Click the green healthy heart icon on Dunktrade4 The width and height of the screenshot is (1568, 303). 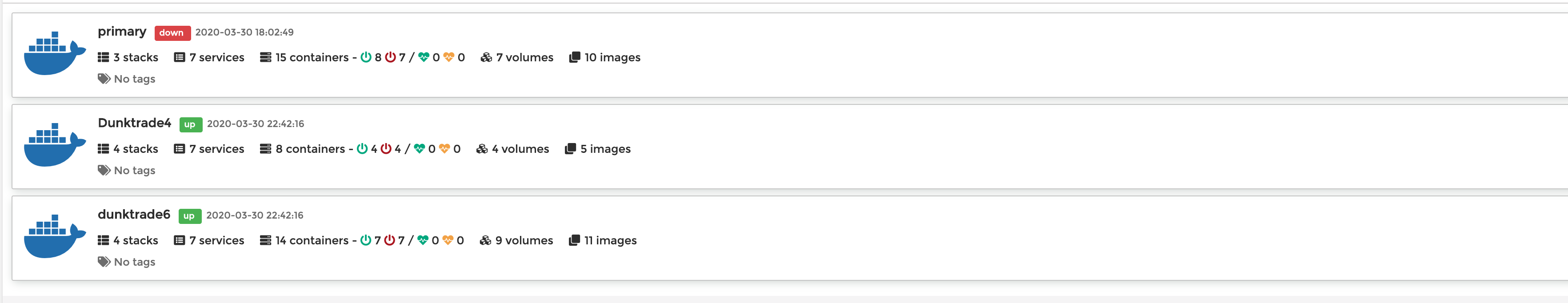420,148
